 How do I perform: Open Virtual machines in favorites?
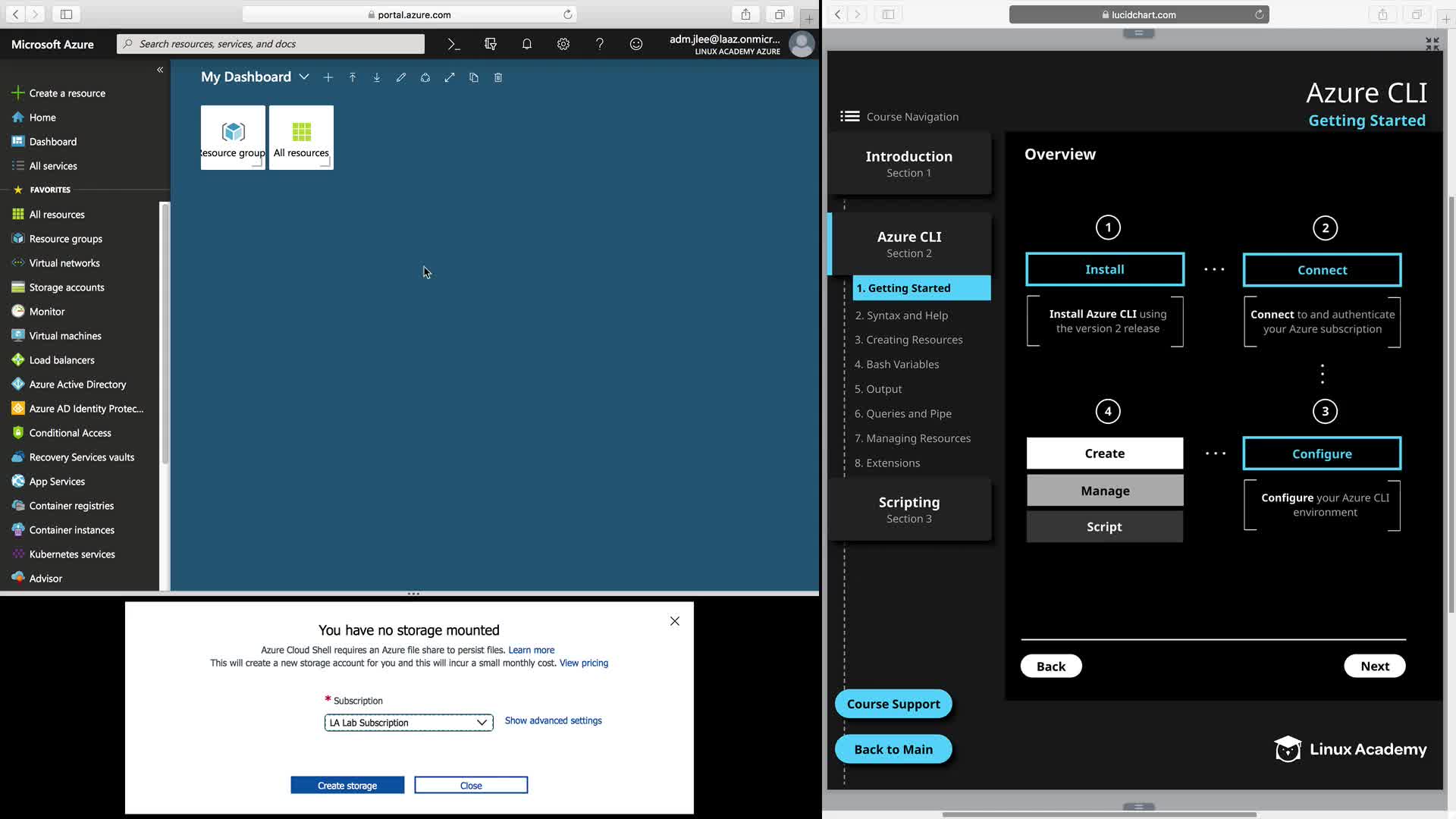(x=65, y=336)
